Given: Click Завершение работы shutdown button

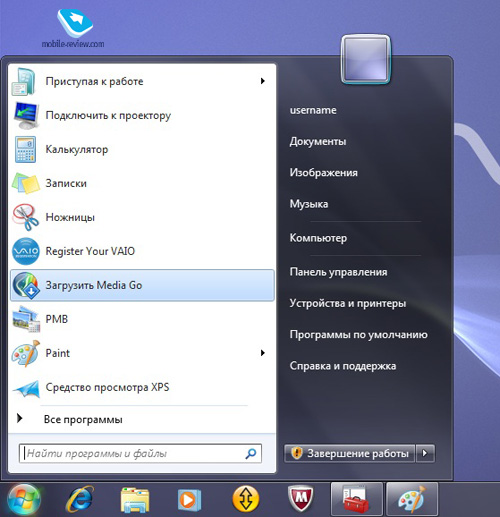Looking at the screenshot, I should pos(349,453).
